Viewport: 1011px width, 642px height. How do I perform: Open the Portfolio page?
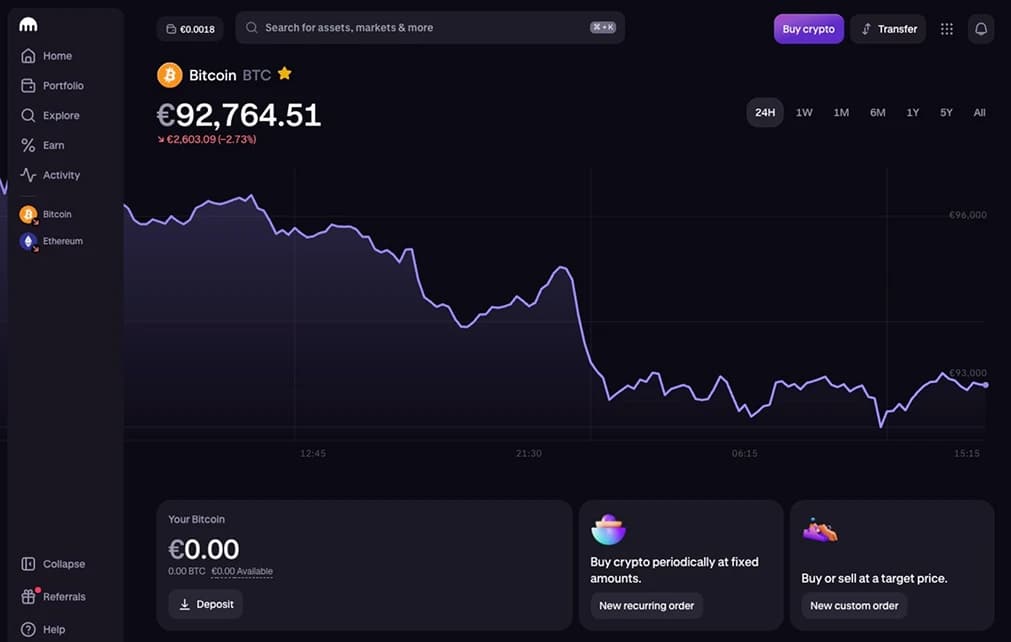pyautogui.click(x=52, y=86)
